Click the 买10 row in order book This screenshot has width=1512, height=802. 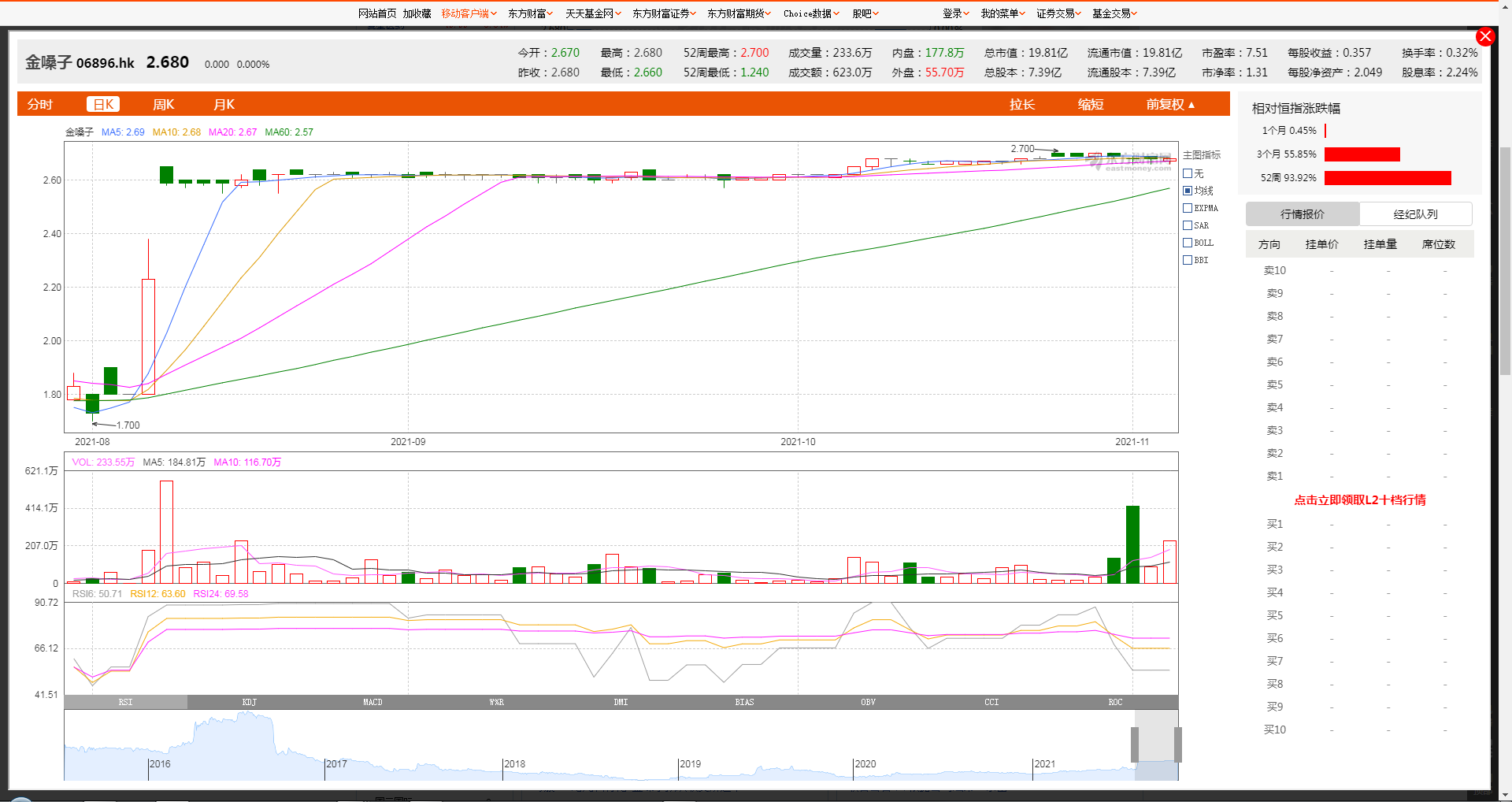pos(1360,730)
